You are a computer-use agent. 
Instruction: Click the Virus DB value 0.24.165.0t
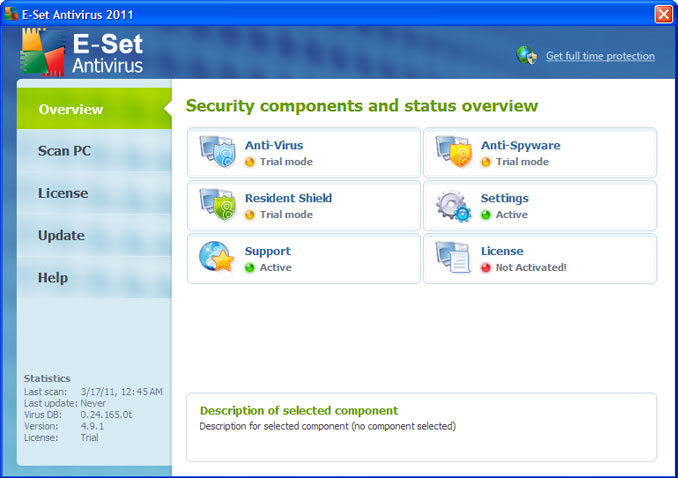(x=106, y=415)
